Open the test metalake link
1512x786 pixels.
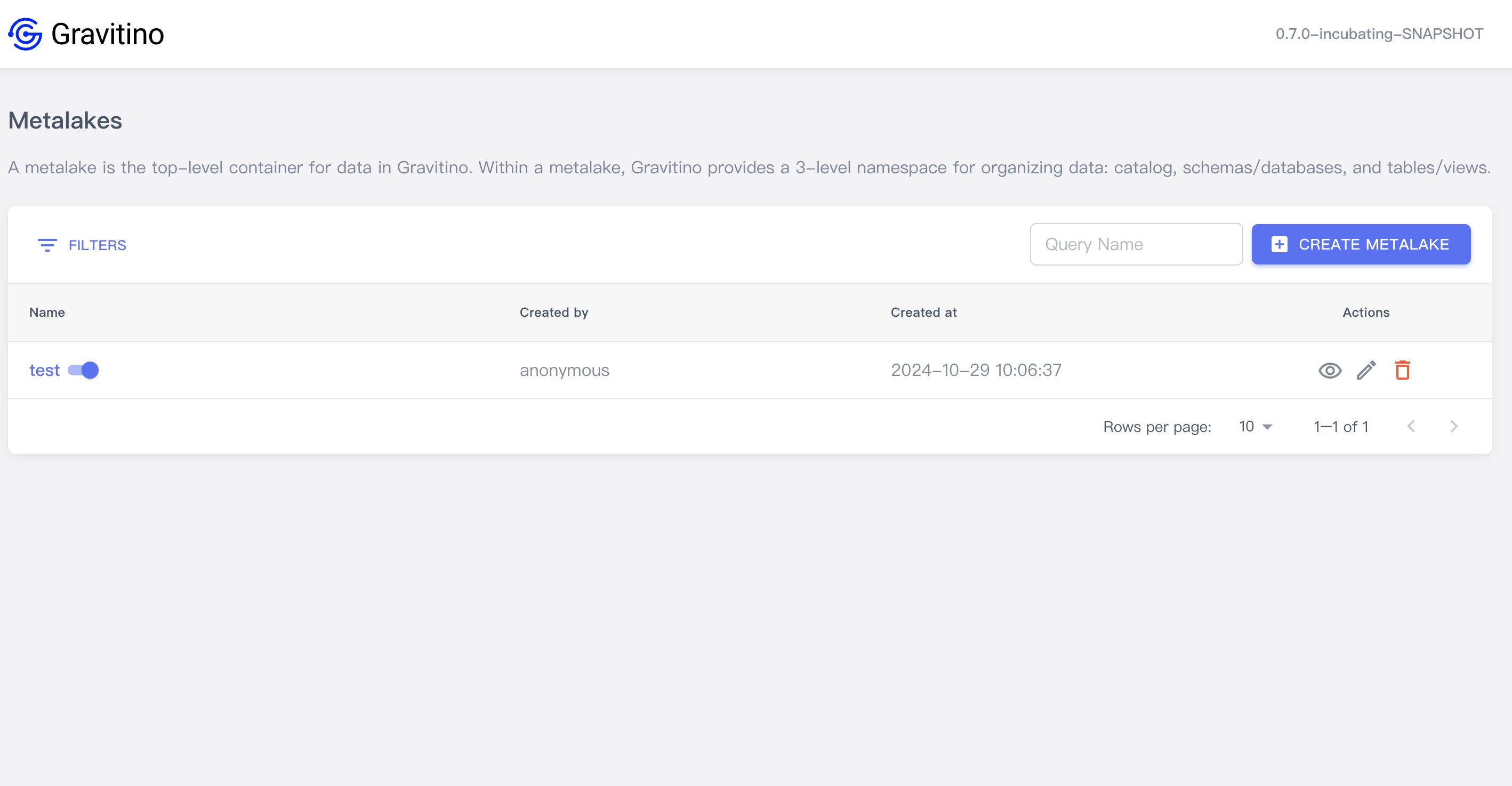(45, 371)
